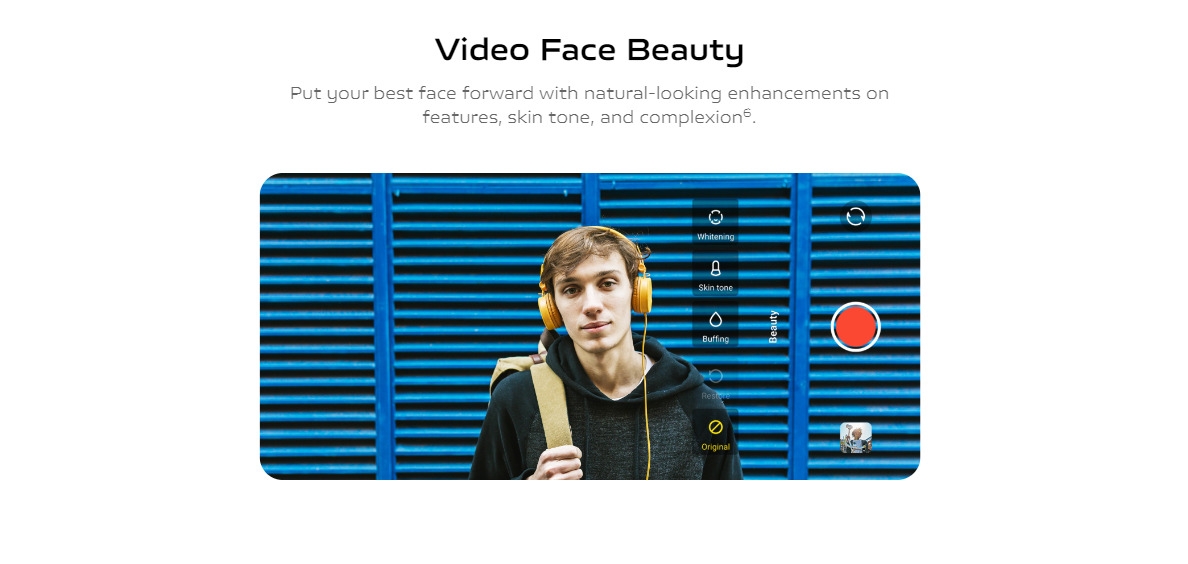Click the dimmed Restore circular arrow icon

715,376
